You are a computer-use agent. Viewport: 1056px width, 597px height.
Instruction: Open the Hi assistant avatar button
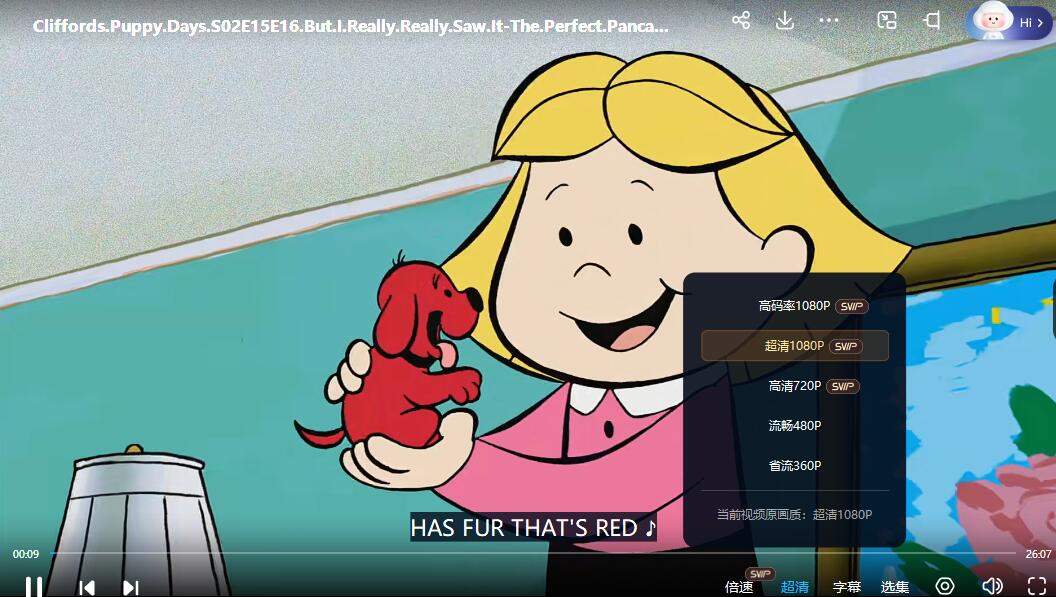[x=1008, y=22]
